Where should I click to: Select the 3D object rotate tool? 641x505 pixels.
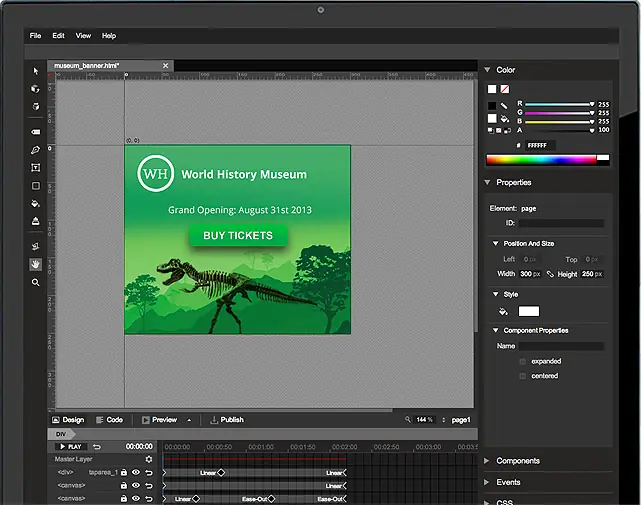pos(36,89)
